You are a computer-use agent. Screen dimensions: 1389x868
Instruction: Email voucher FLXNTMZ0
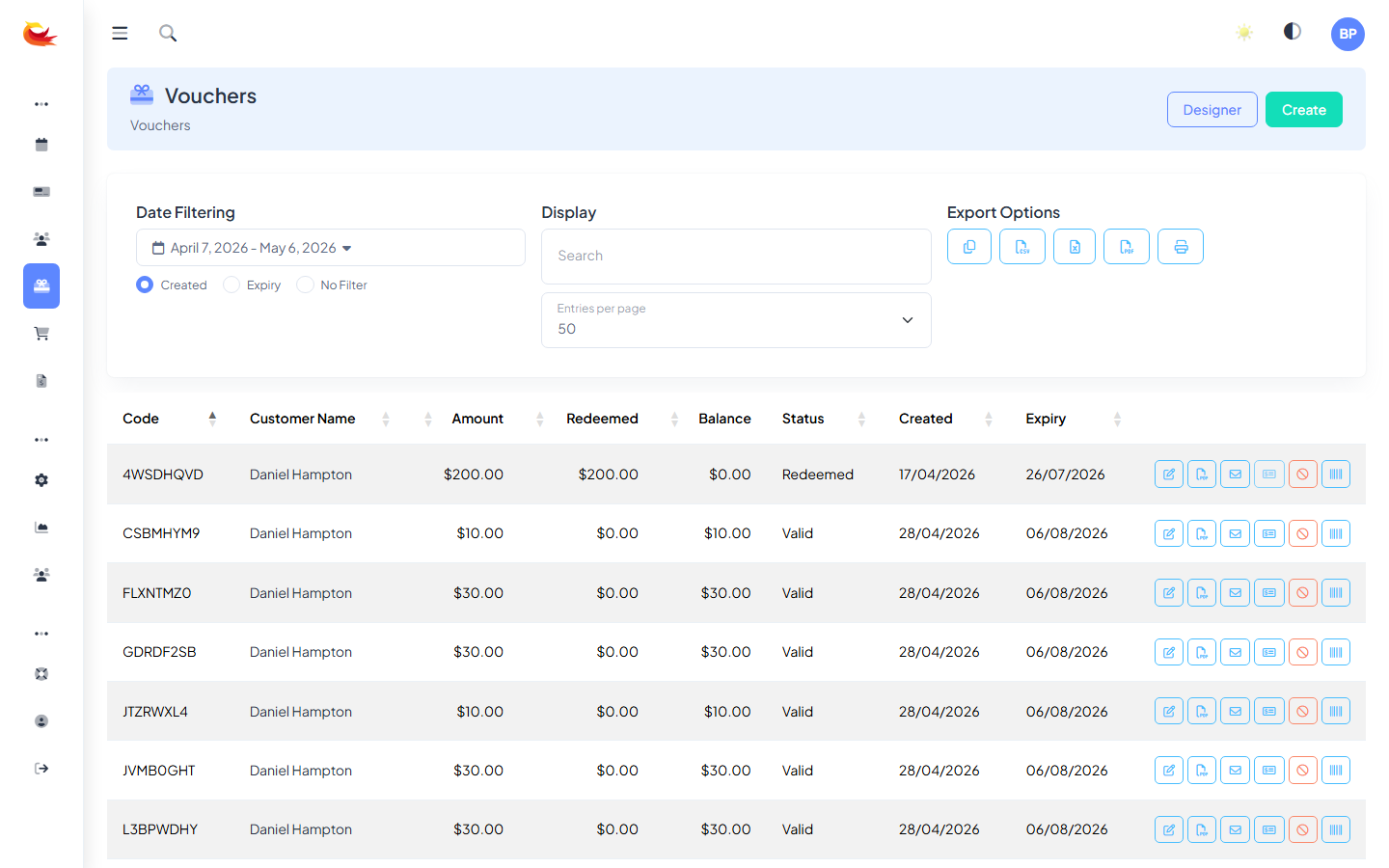pos(1236,593)
